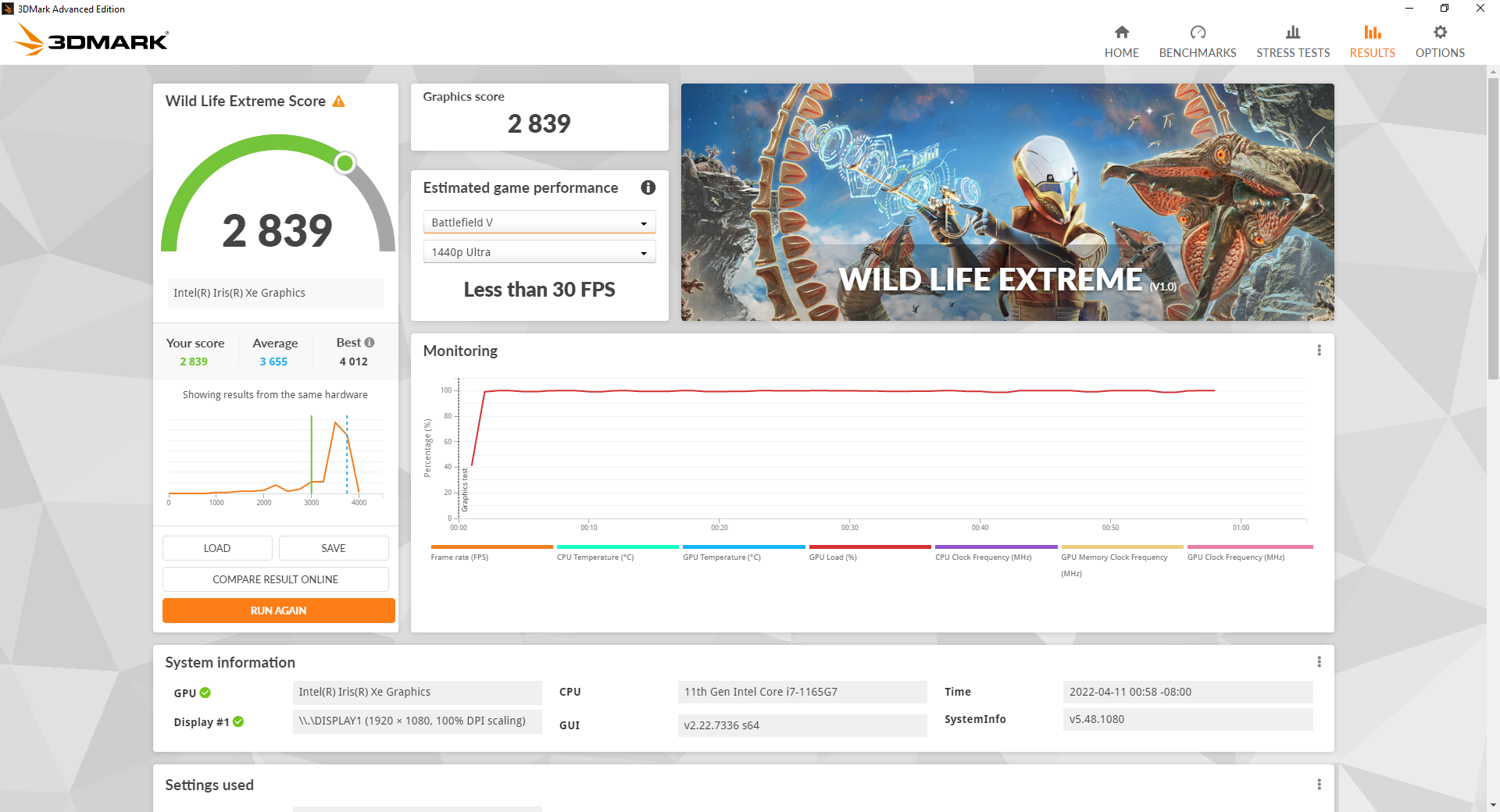
Task: Open the Benchmarks gauge icon
Action: (1197, 33)
